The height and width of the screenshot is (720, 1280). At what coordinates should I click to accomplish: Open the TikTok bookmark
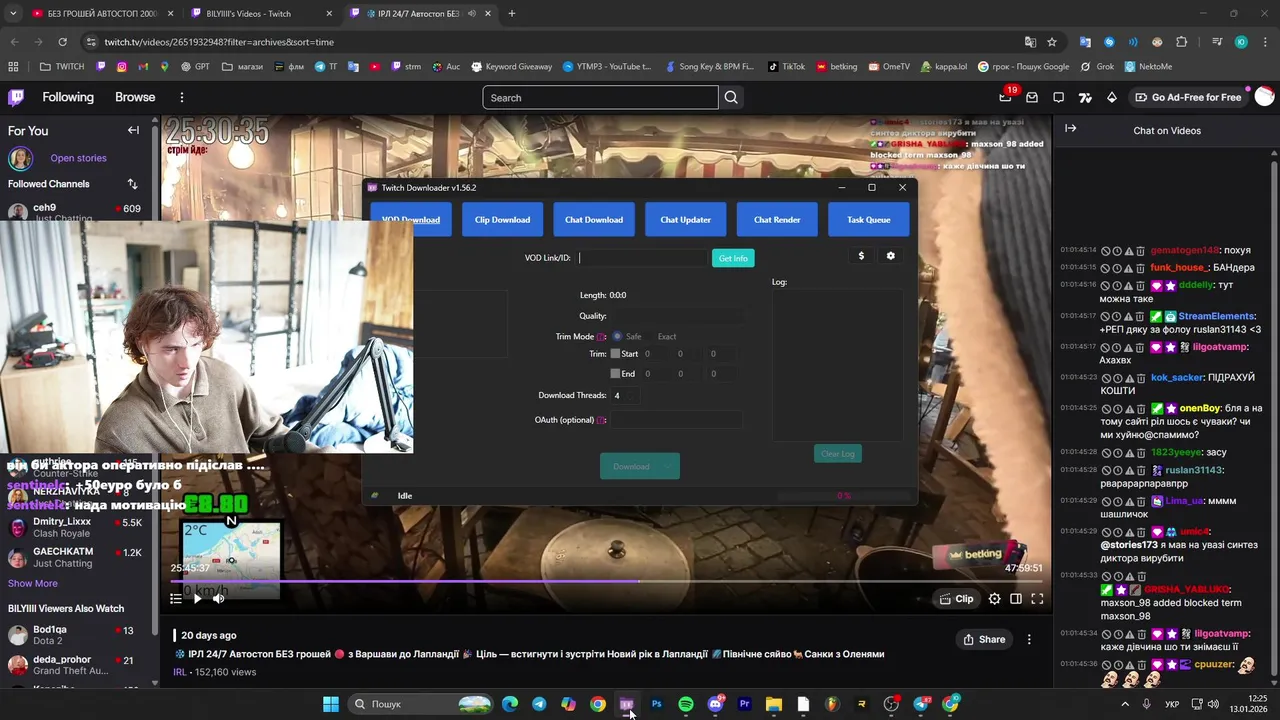(786, 67)
